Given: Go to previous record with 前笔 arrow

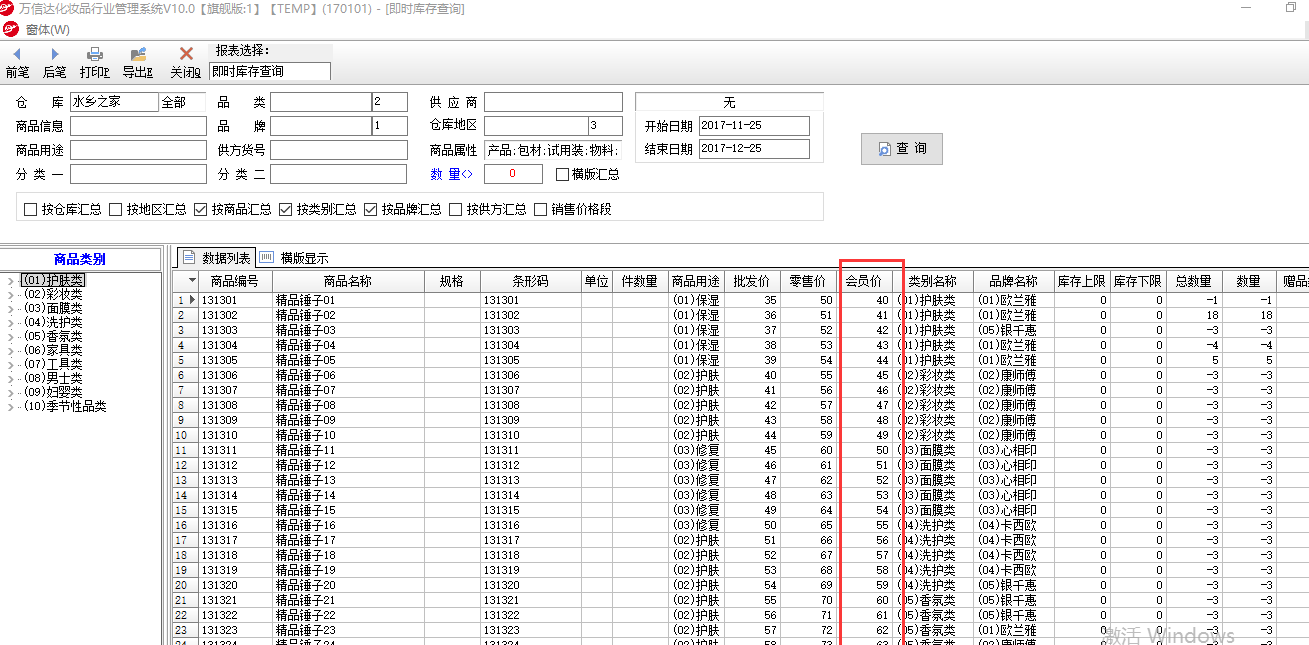Looking at the screenshot, I should tap(17, 54).
